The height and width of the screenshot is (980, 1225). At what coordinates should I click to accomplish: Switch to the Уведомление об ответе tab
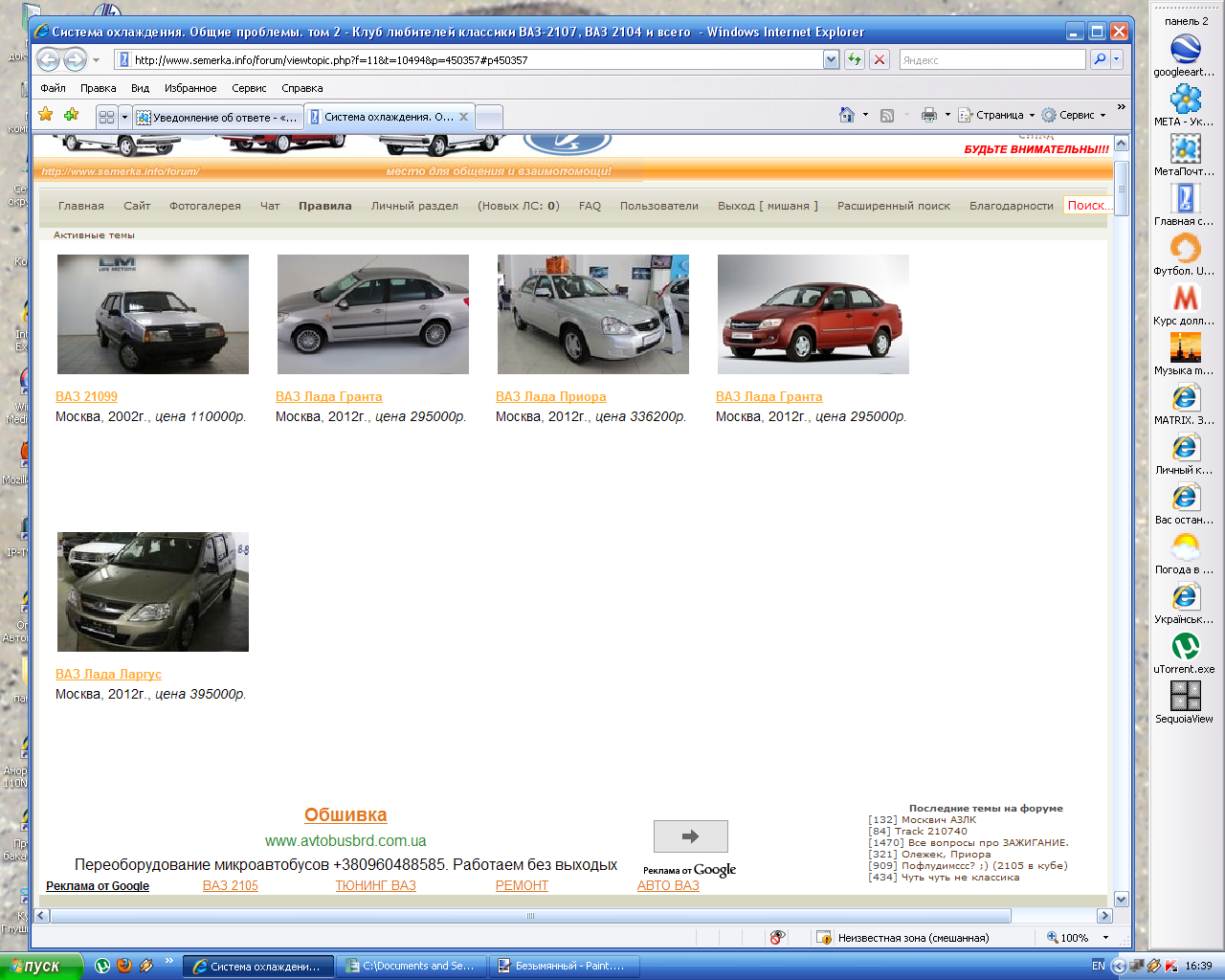pyautogui.click(x=217, y=118)
